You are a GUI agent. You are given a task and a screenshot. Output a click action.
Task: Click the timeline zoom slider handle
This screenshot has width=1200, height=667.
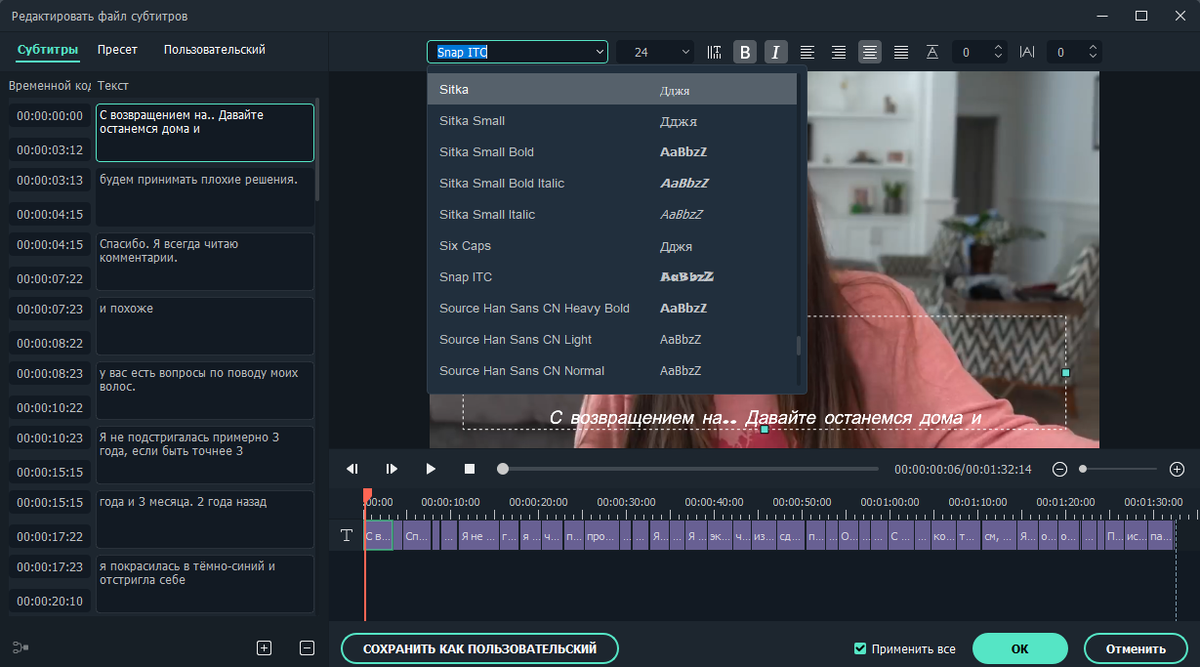pos(1083,469)
